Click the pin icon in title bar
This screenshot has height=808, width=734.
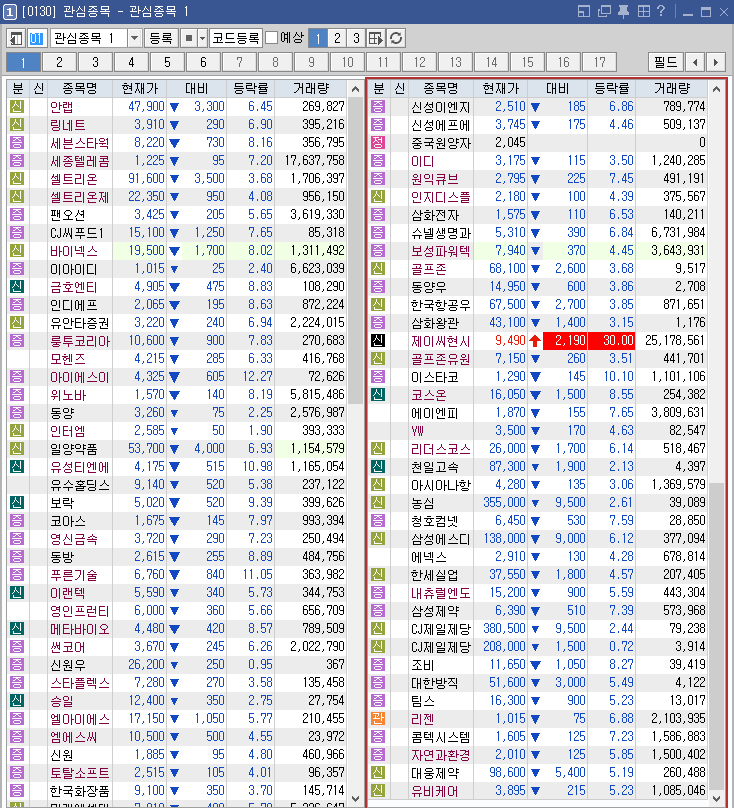624,11
